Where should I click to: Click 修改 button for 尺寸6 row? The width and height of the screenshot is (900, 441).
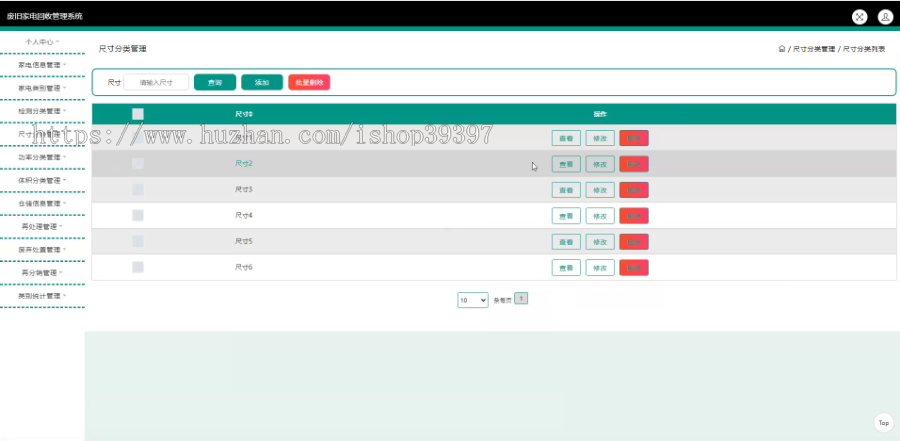click(600, 268)
